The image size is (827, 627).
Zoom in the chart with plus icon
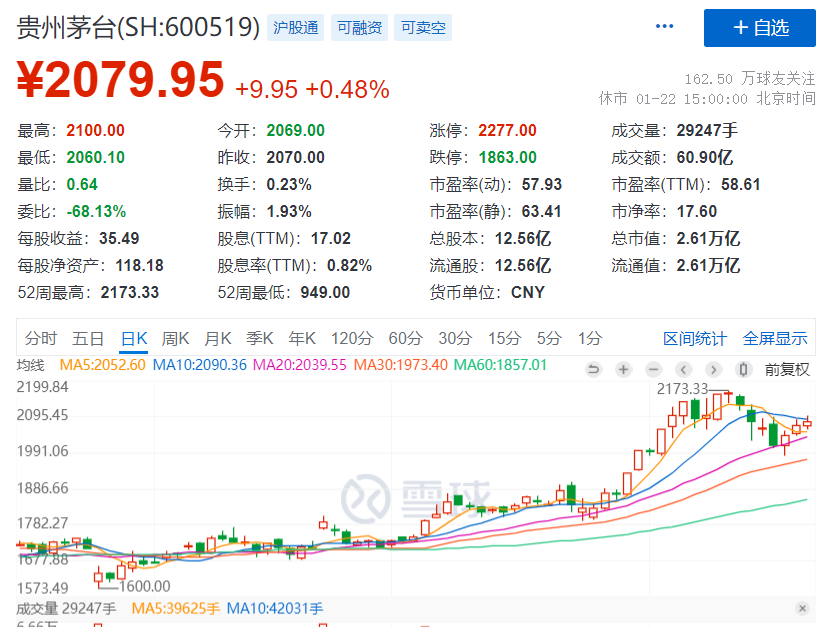click(623, 369)
